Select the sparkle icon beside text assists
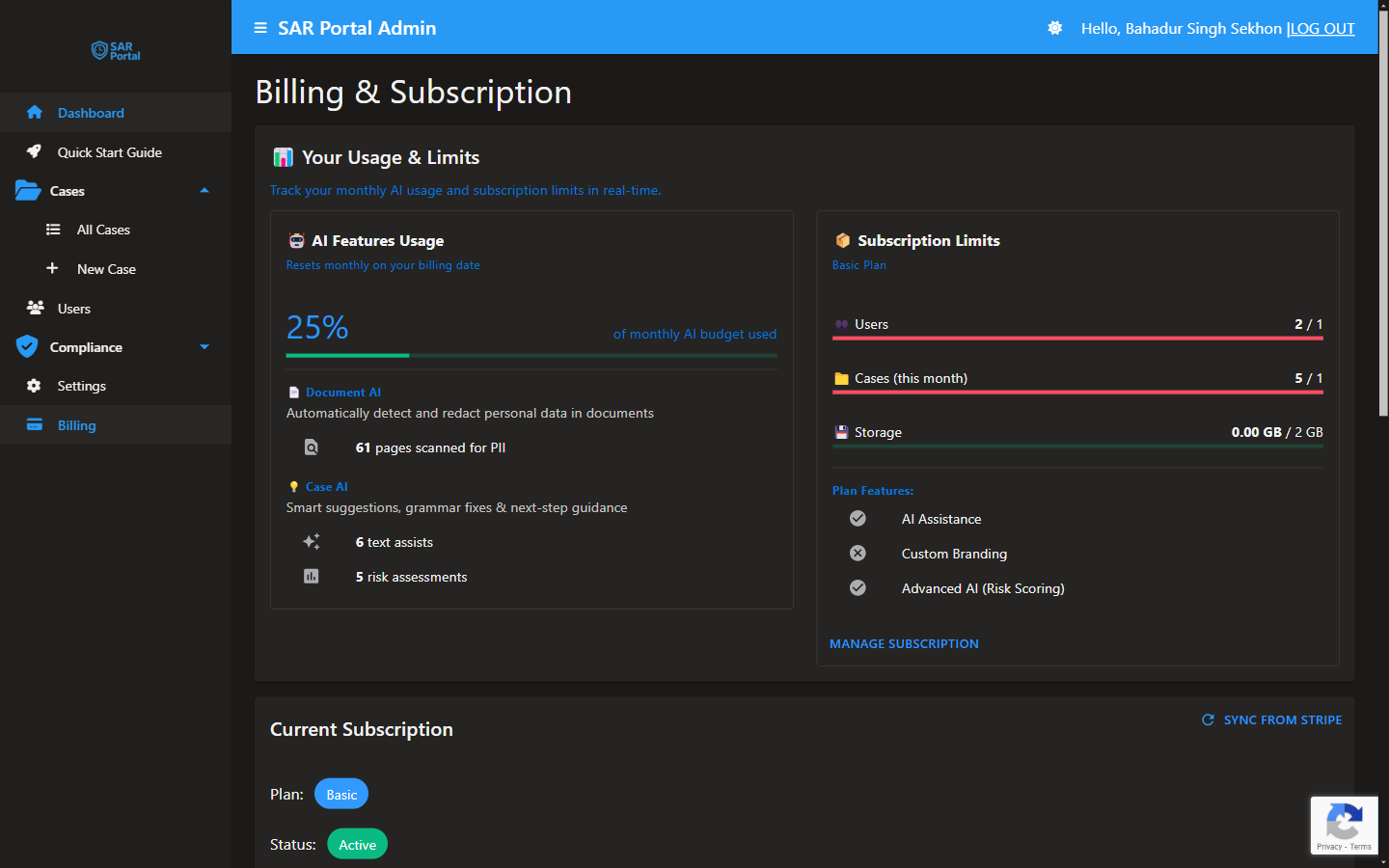This screenshot has width=1389, height=868. pos(311,541)
